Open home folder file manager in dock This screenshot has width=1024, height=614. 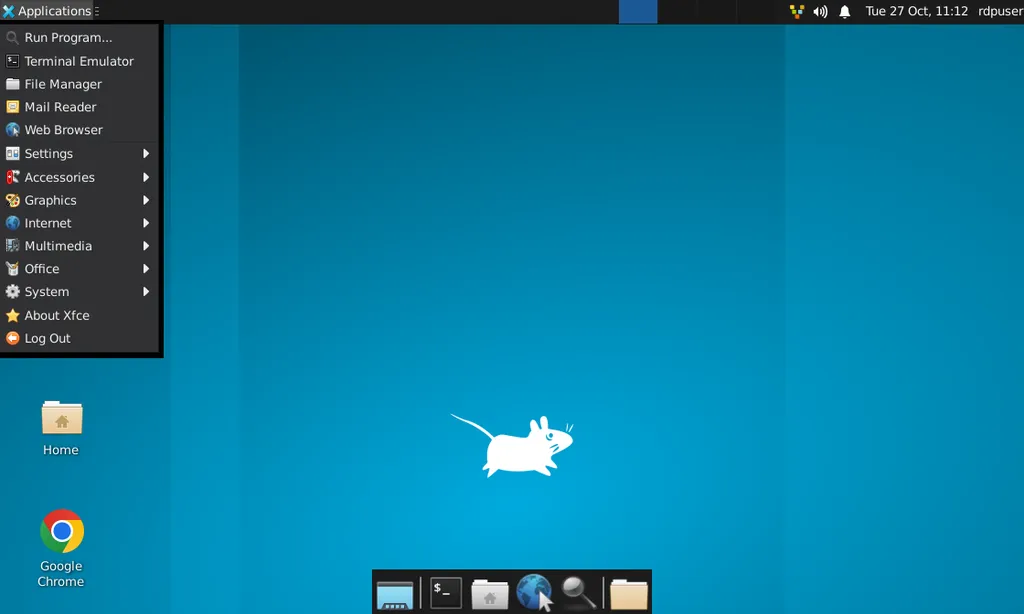[x=490, y=594]
